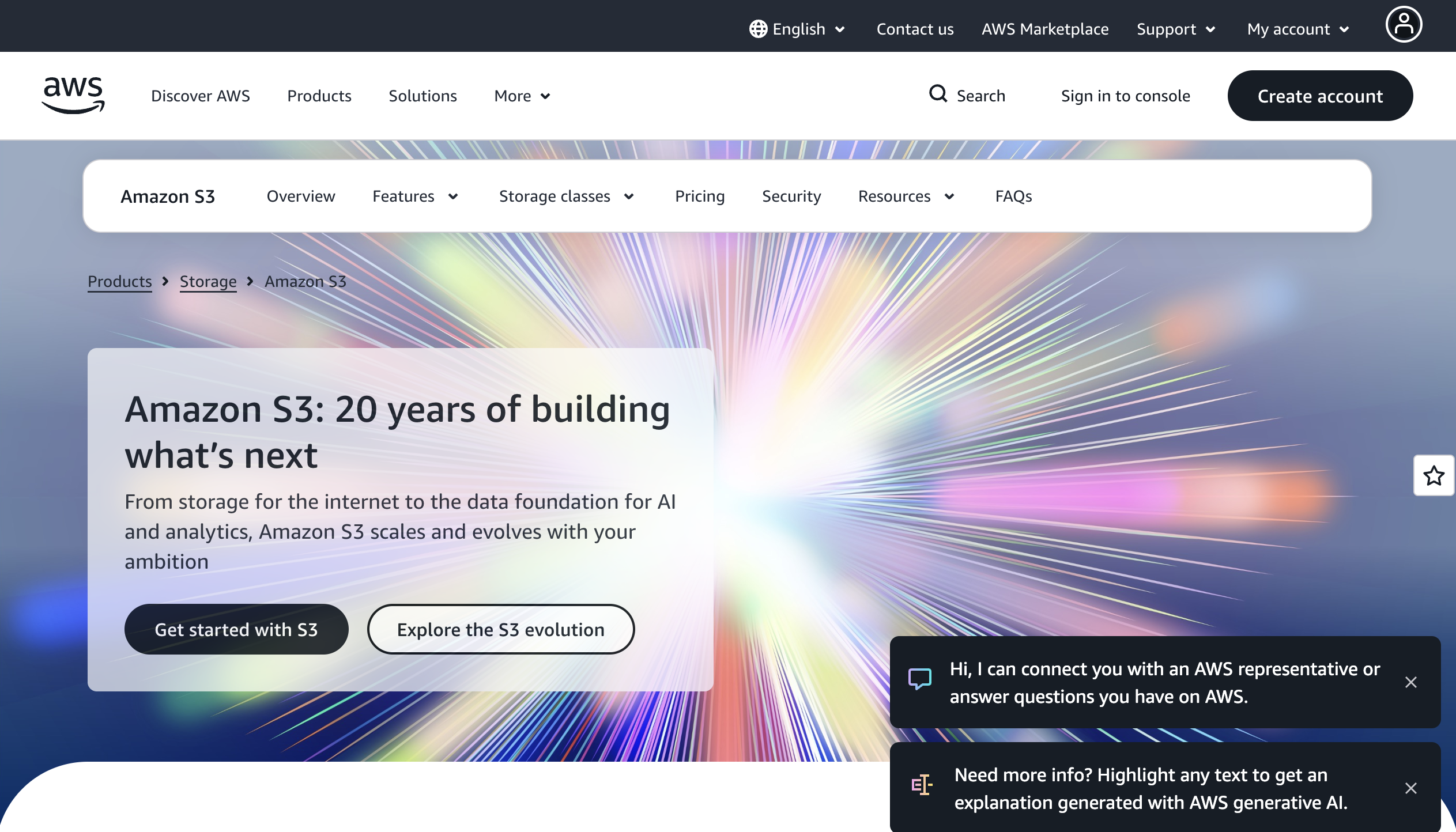Open the Resources dropdown
The width and height of the screenshot is (1456, 832).
906,196
